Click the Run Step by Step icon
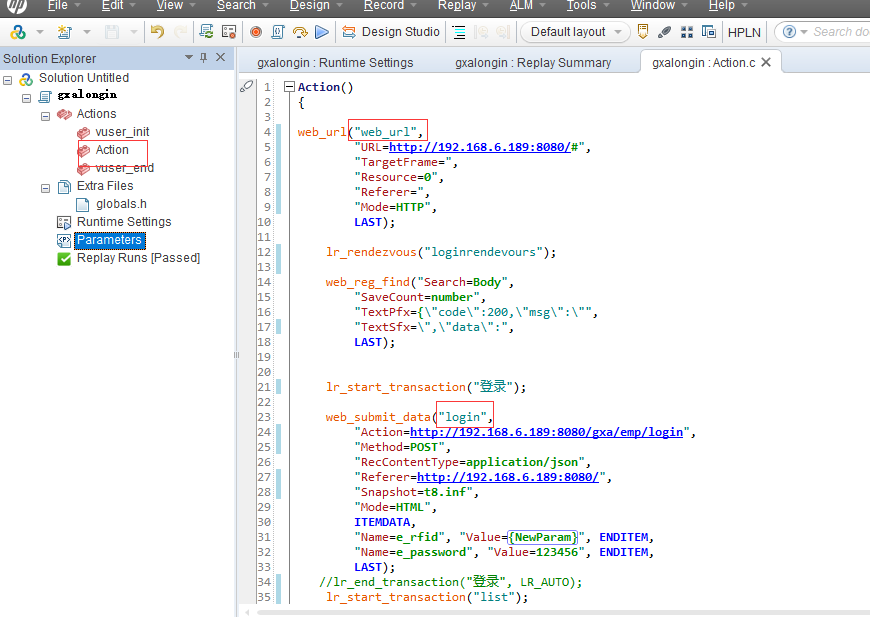870x617 pixels. pos(300,32)
